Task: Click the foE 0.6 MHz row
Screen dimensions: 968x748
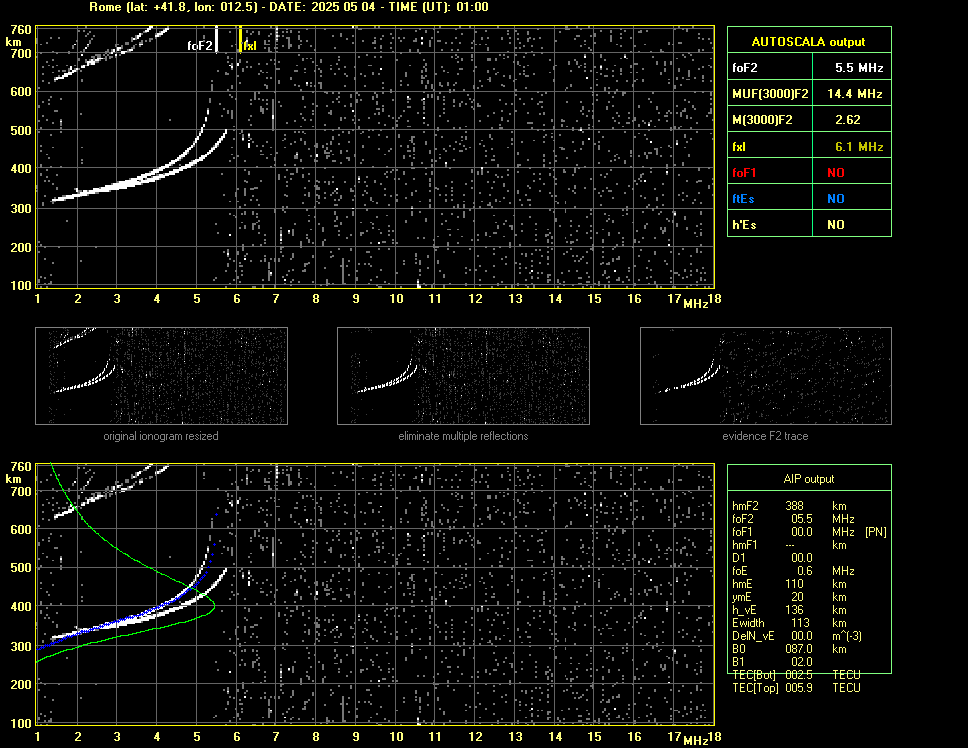Action: 793,571
